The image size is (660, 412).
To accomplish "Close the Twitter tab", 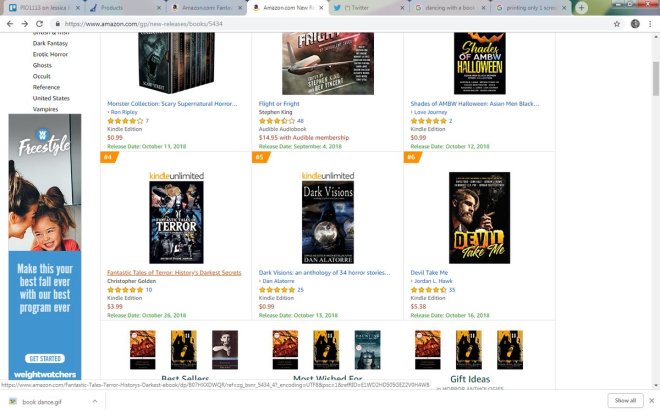I will pos(402,8).
